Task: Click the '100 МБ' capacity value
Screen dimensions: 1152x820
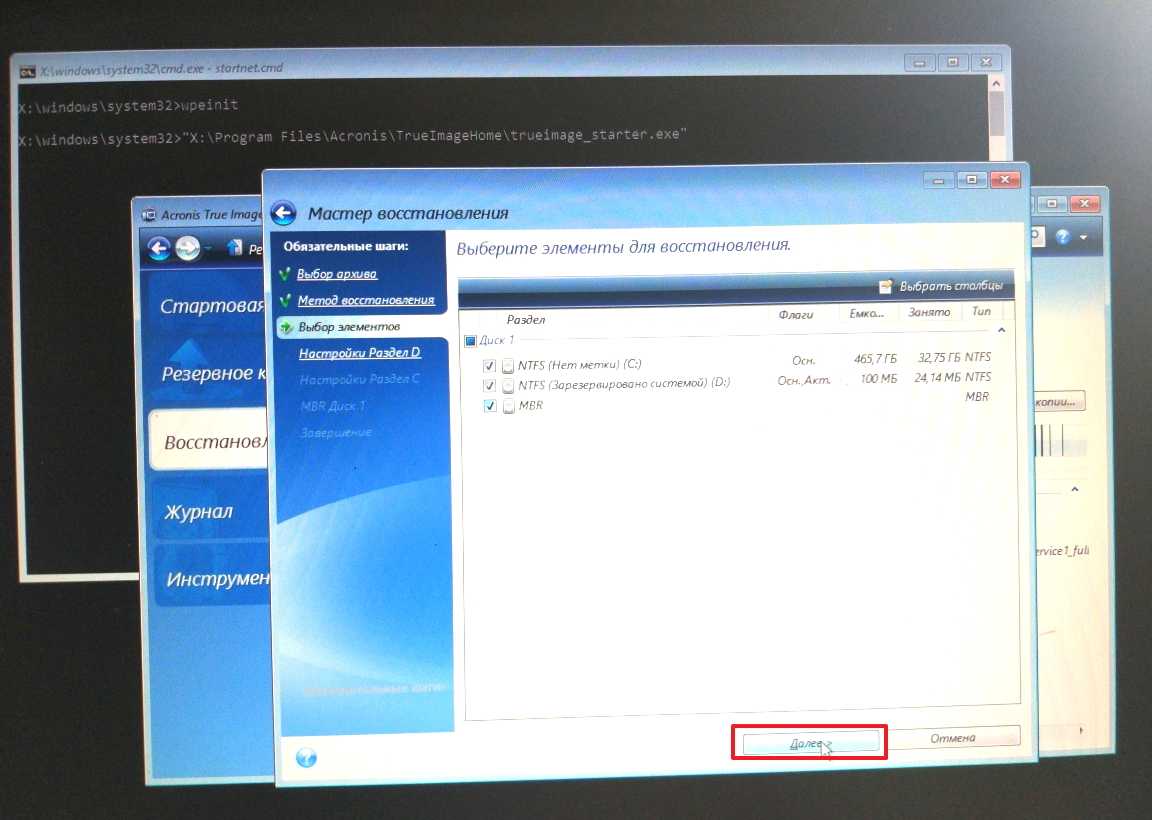Action: [879, 379]
